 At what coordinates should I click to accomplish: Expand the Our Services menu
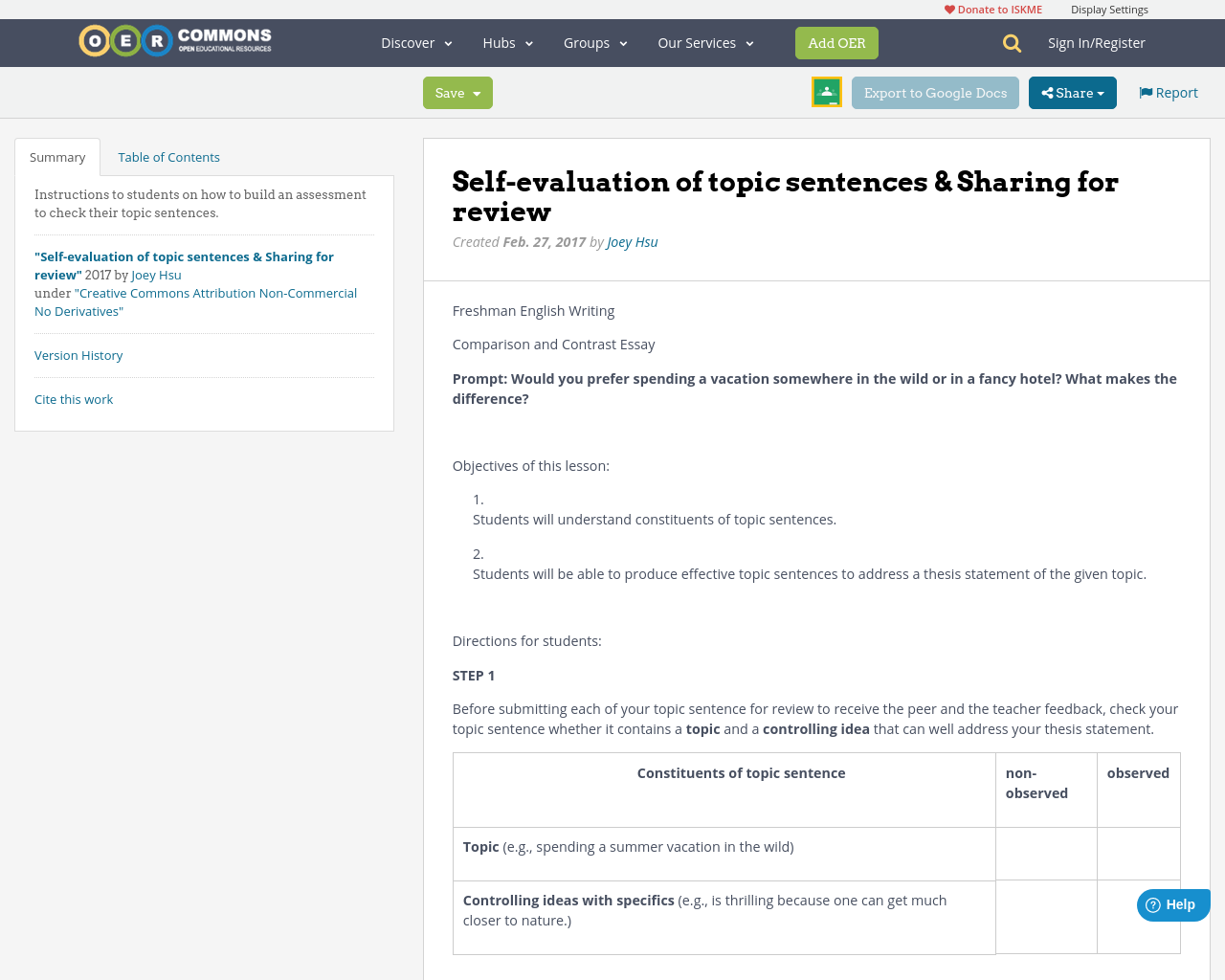tap(706, 43)
